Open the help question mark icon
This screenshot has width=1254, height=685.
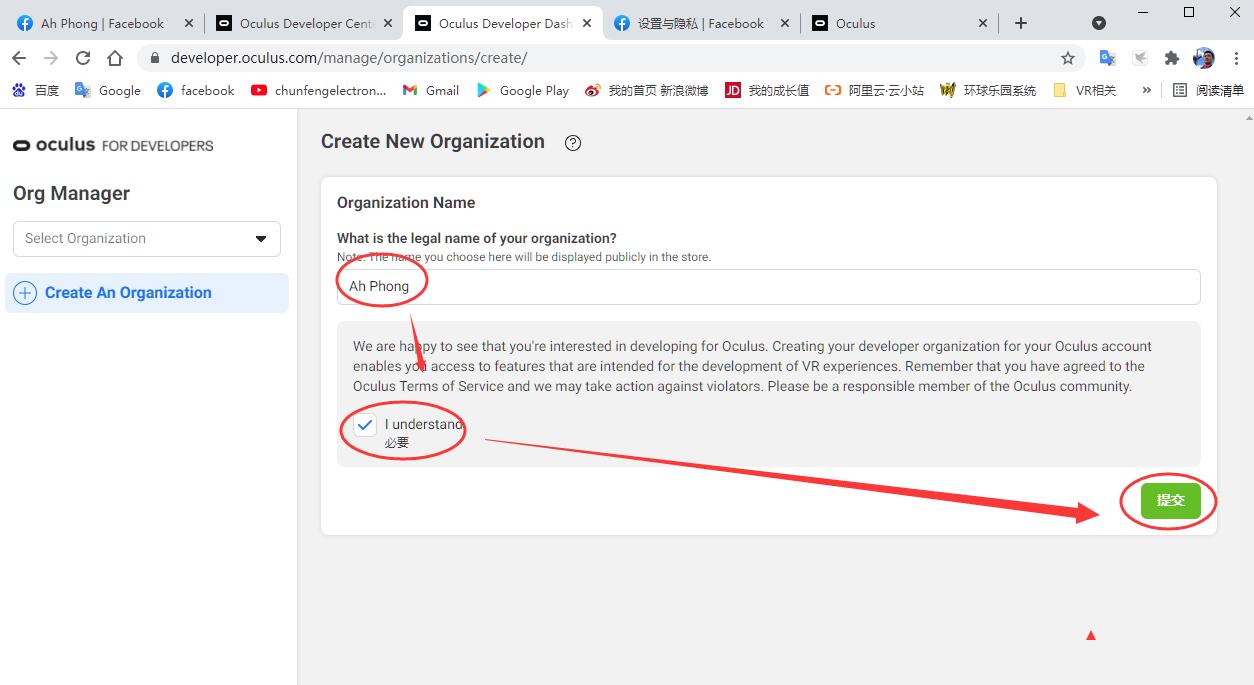coord(573,143)
